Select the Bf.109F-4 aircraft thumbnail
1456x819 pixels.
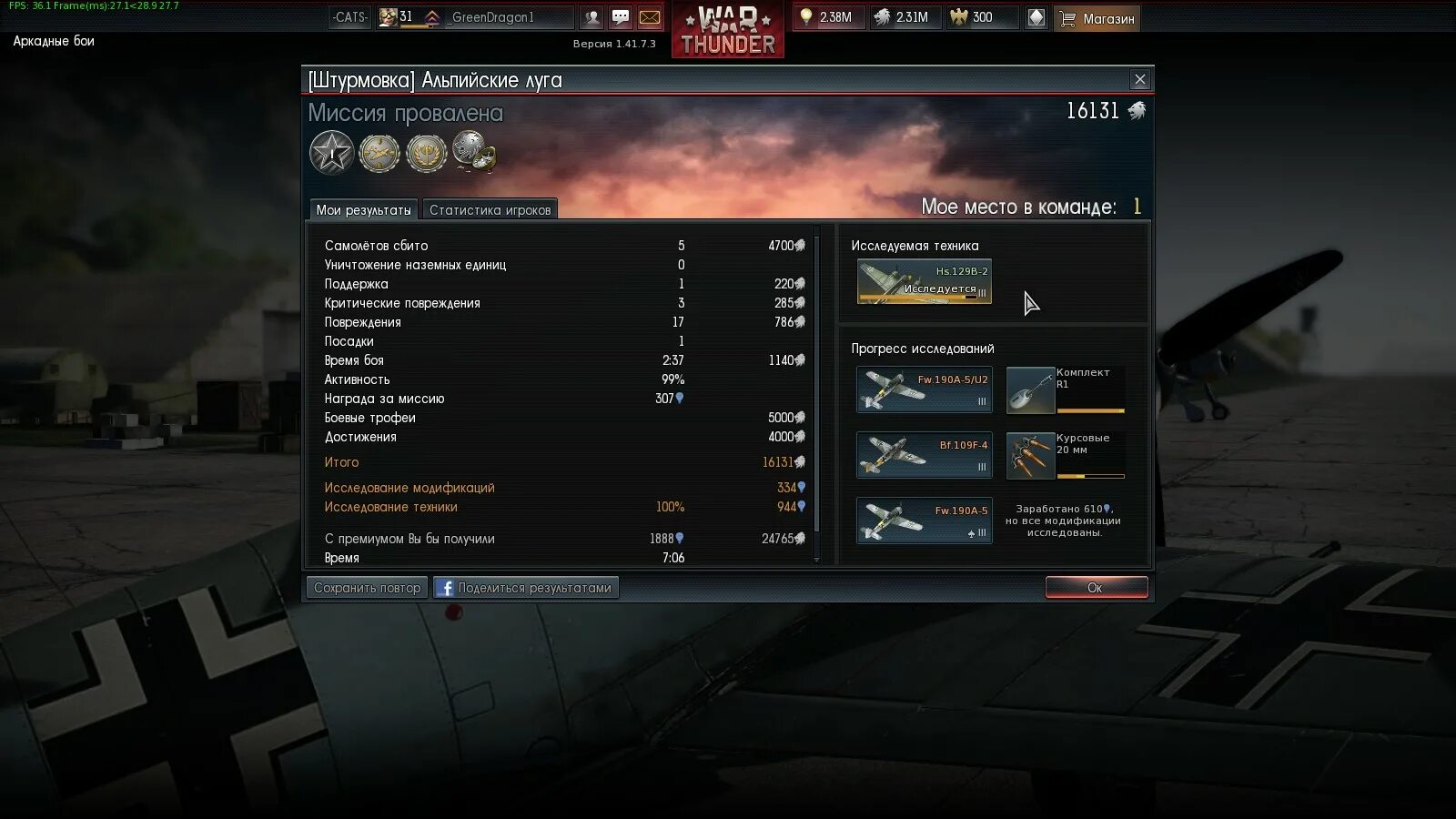[x=924, y=455]
